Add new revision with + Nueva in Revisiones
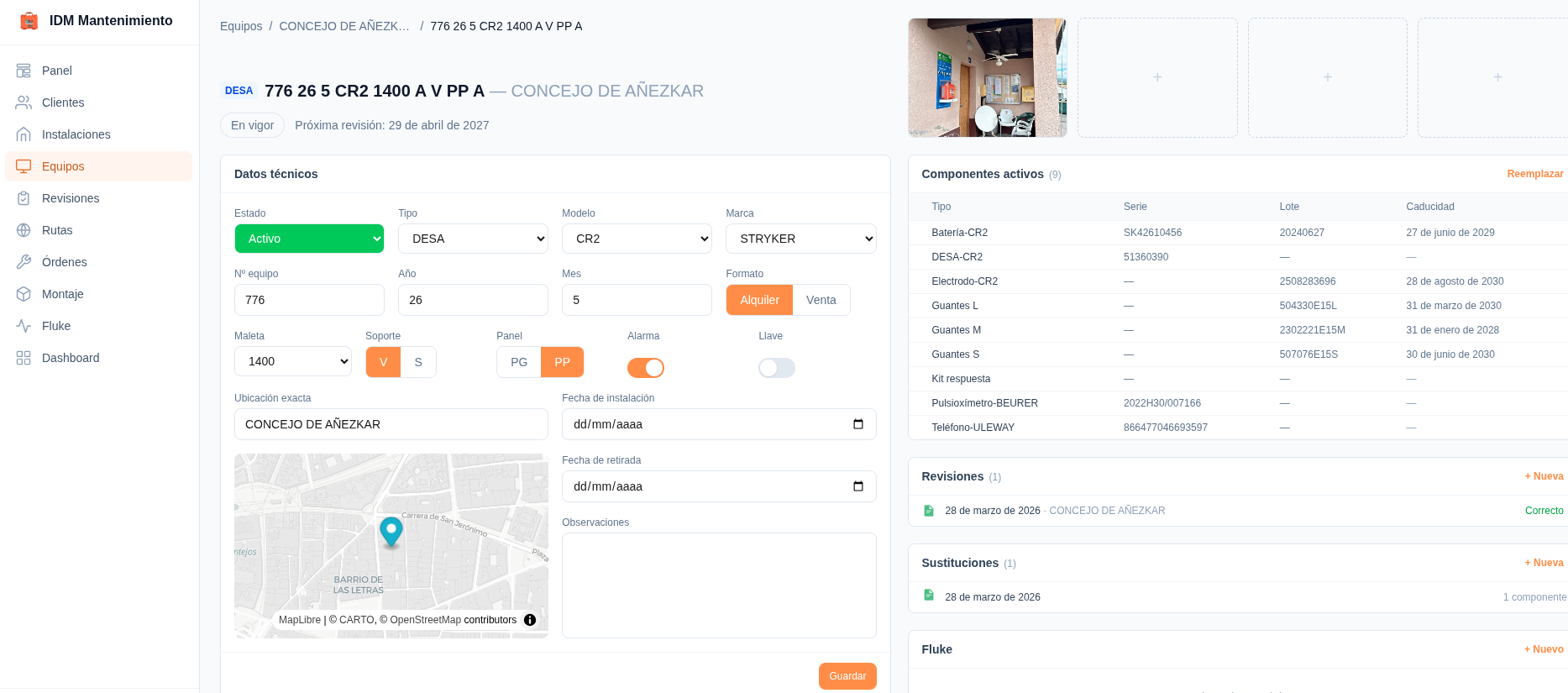Screen dimensions: 1568x693 [1544, 476]
